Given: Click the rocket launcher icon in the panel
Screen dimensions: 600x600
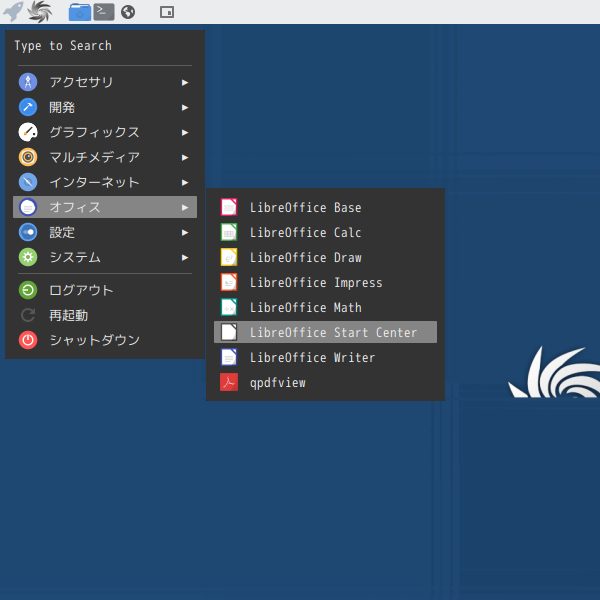Looking at the screenshot, I should click(13, 12).
